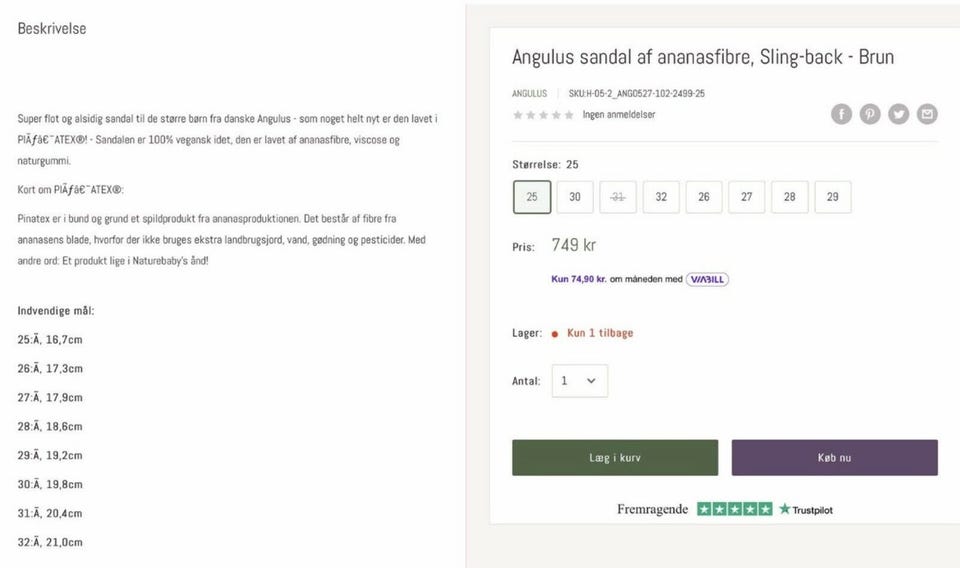Pick size 26 option

click(x=704, y=197)
